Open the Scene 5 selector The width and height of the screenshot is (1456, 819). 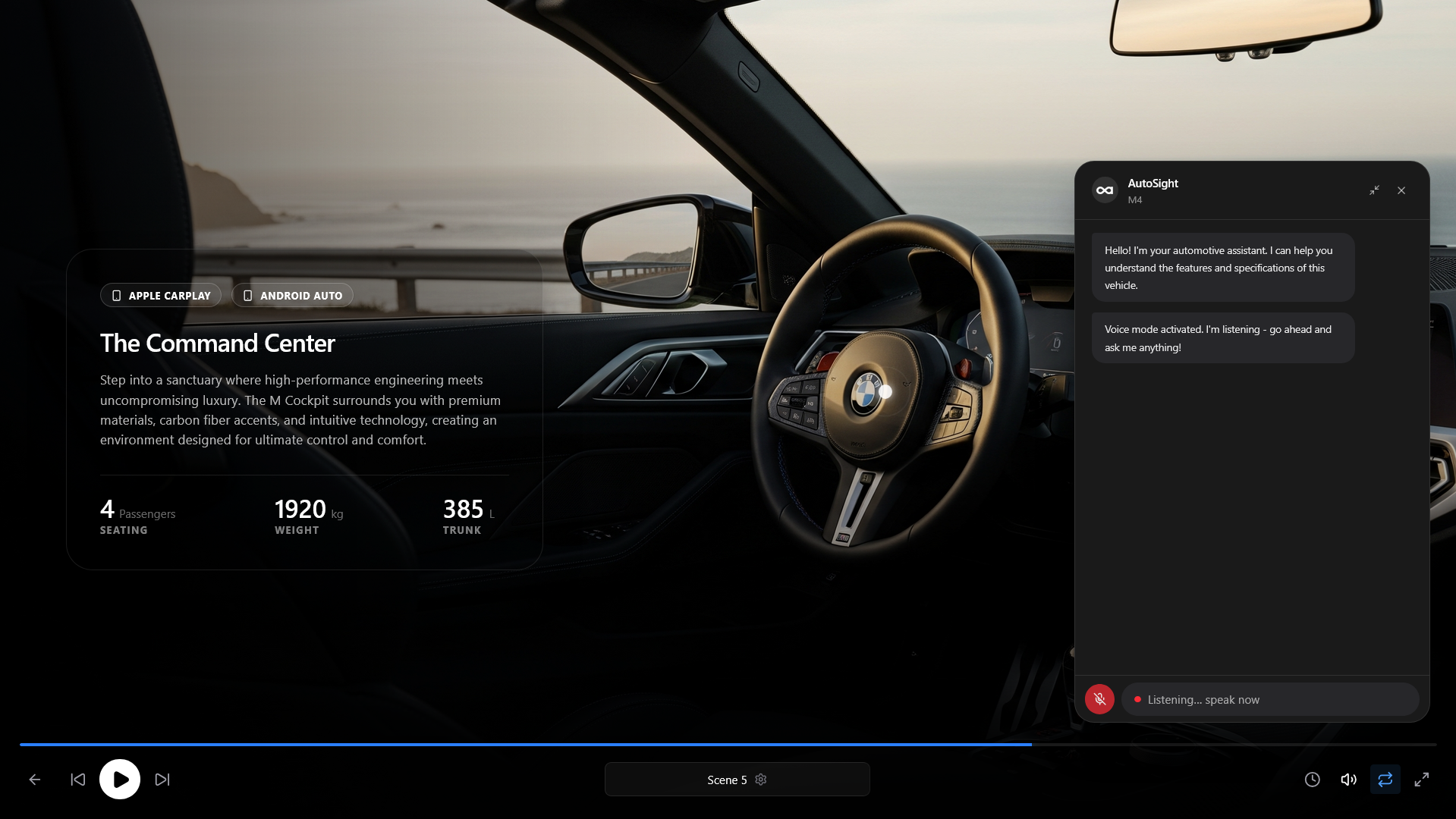(737, 780)
